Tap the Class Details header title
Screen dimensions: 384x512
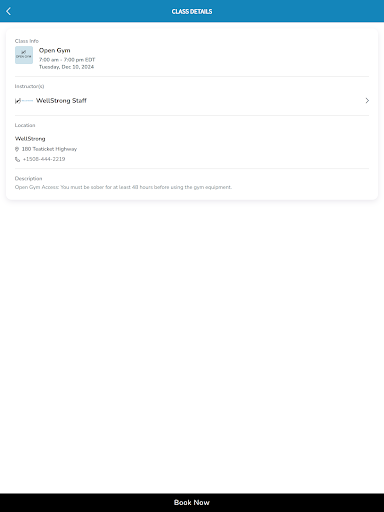point(192,11)
